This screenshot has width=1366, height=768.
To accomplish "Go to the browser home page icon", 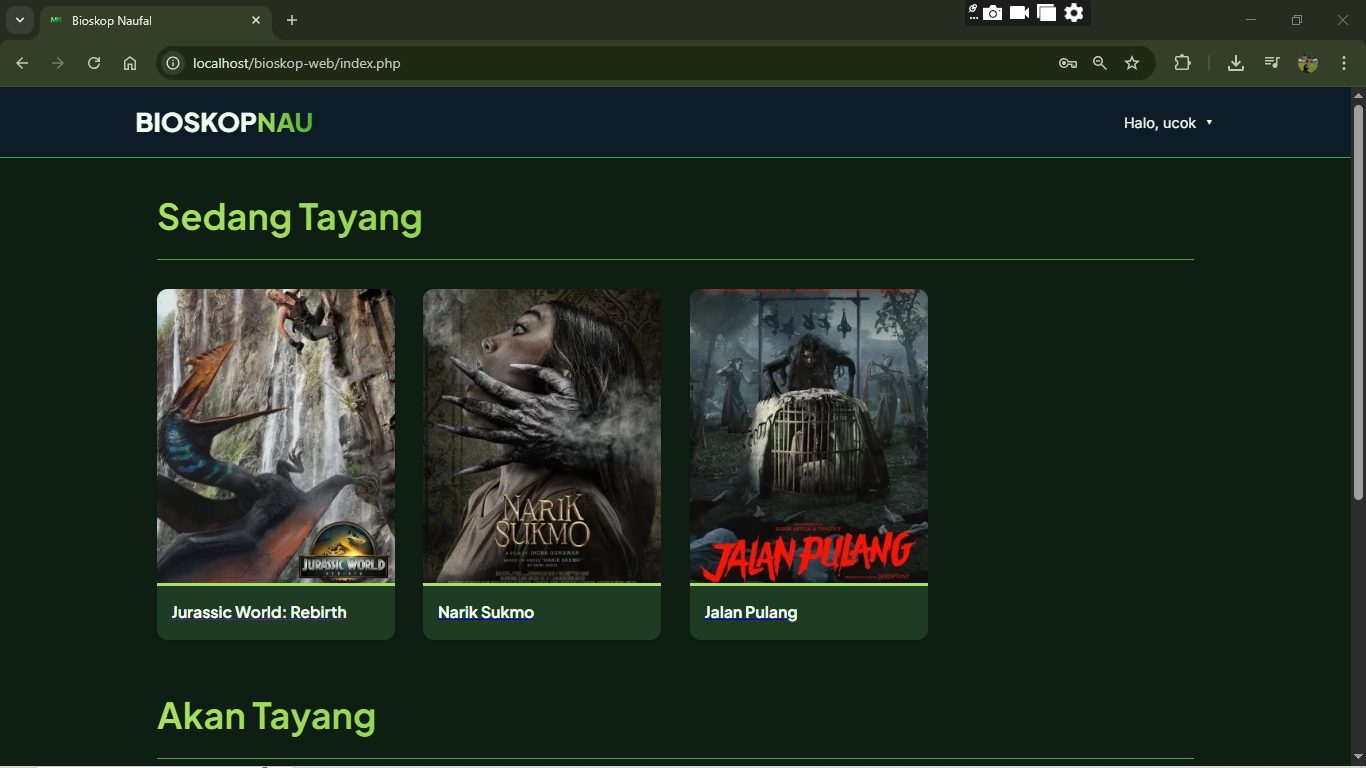I will click(130, 63).
